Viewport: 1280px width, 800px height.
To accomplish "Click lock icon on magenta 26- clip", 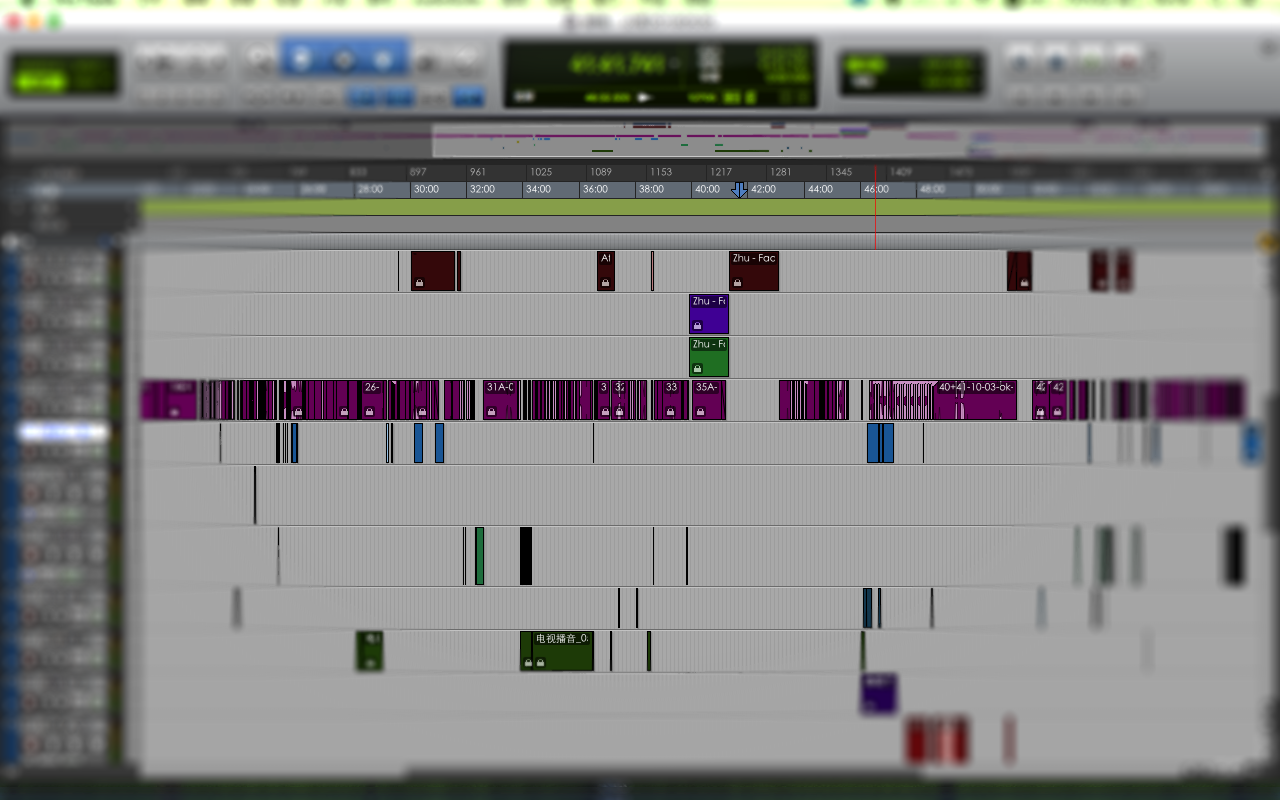I will coord(368,412).
